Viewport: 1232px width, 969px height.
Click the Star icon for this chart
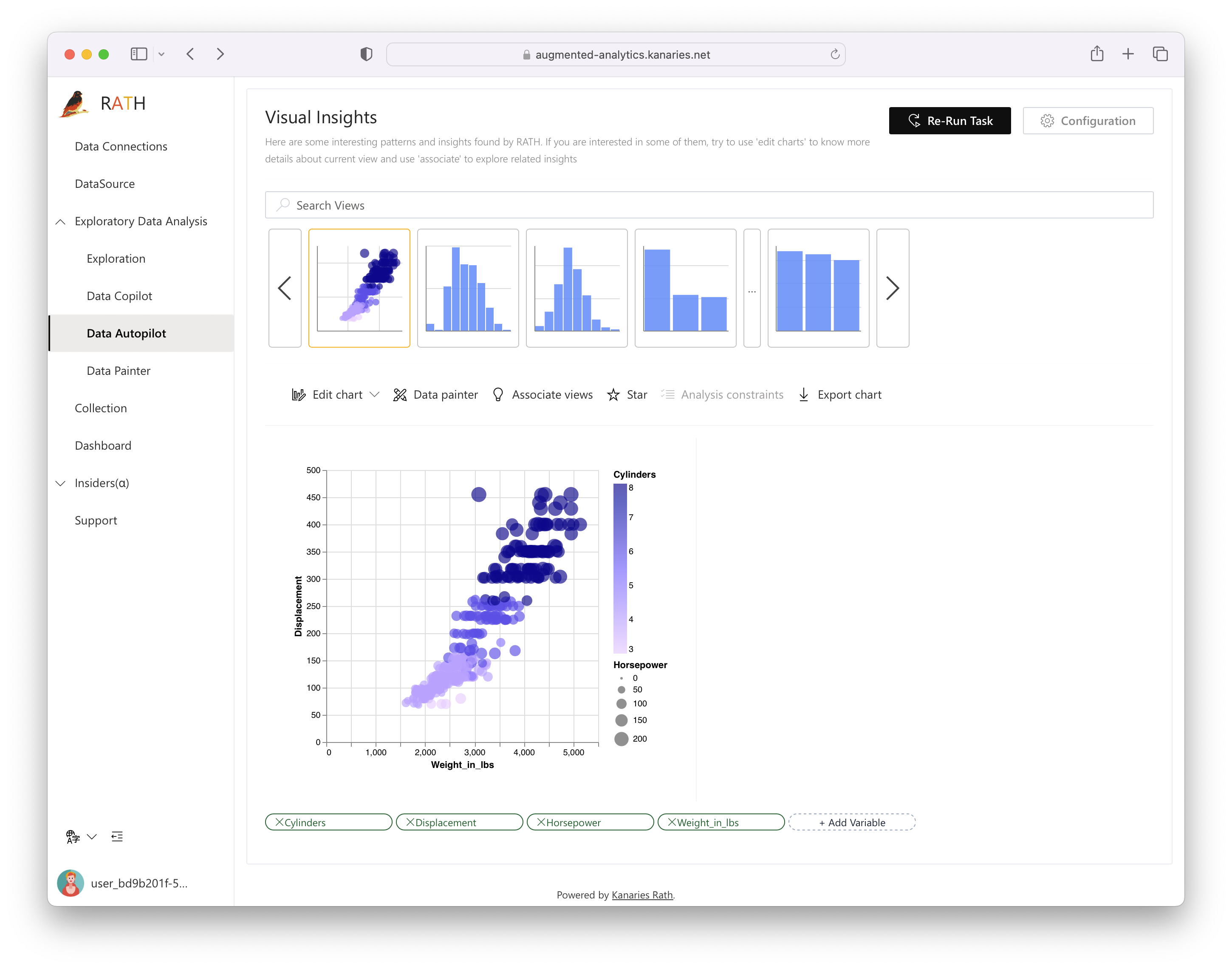pyautogui.click(x=613, y=395)
